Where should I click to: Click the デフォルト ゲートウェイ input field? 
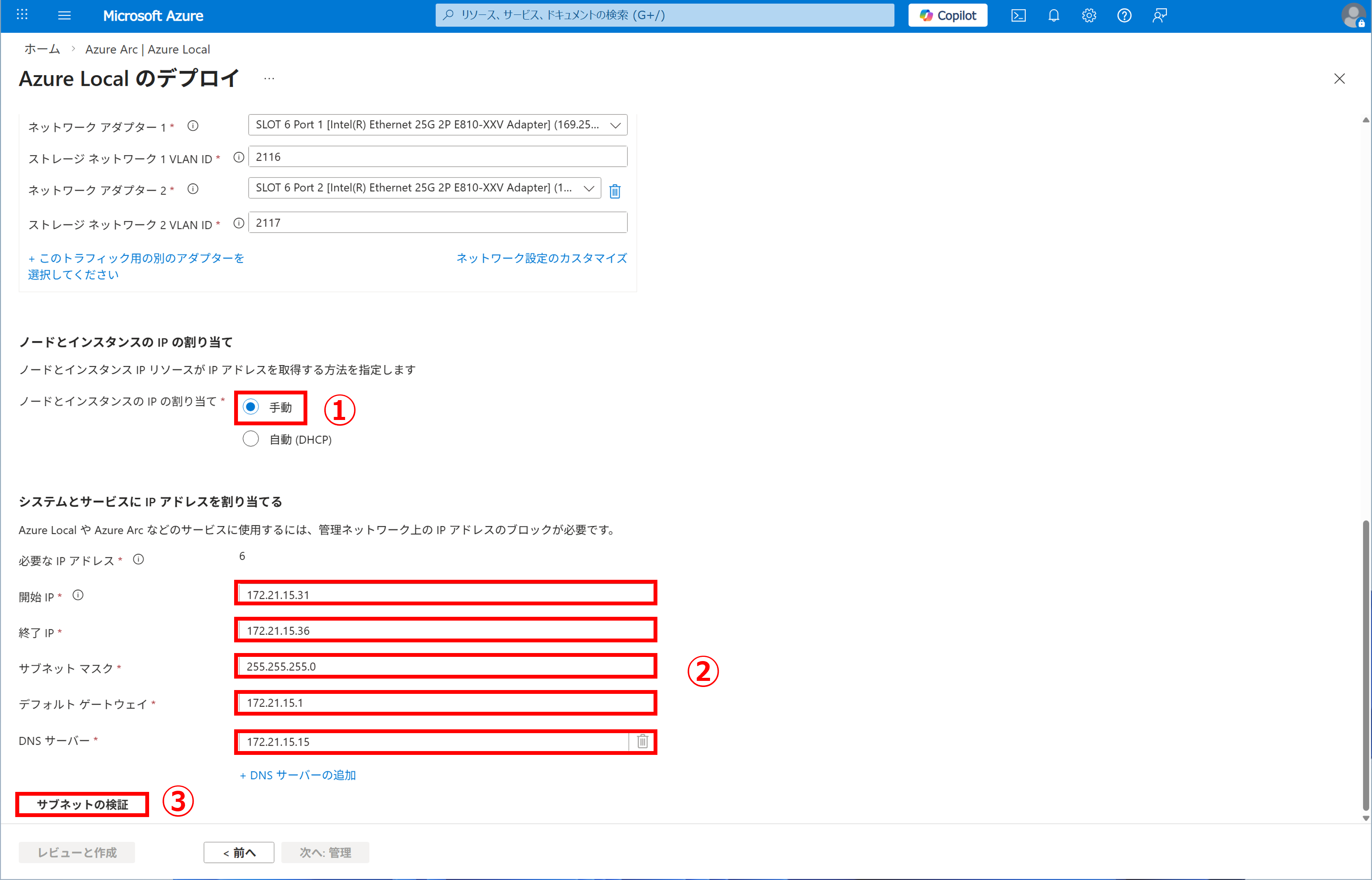tap(445, 703)
